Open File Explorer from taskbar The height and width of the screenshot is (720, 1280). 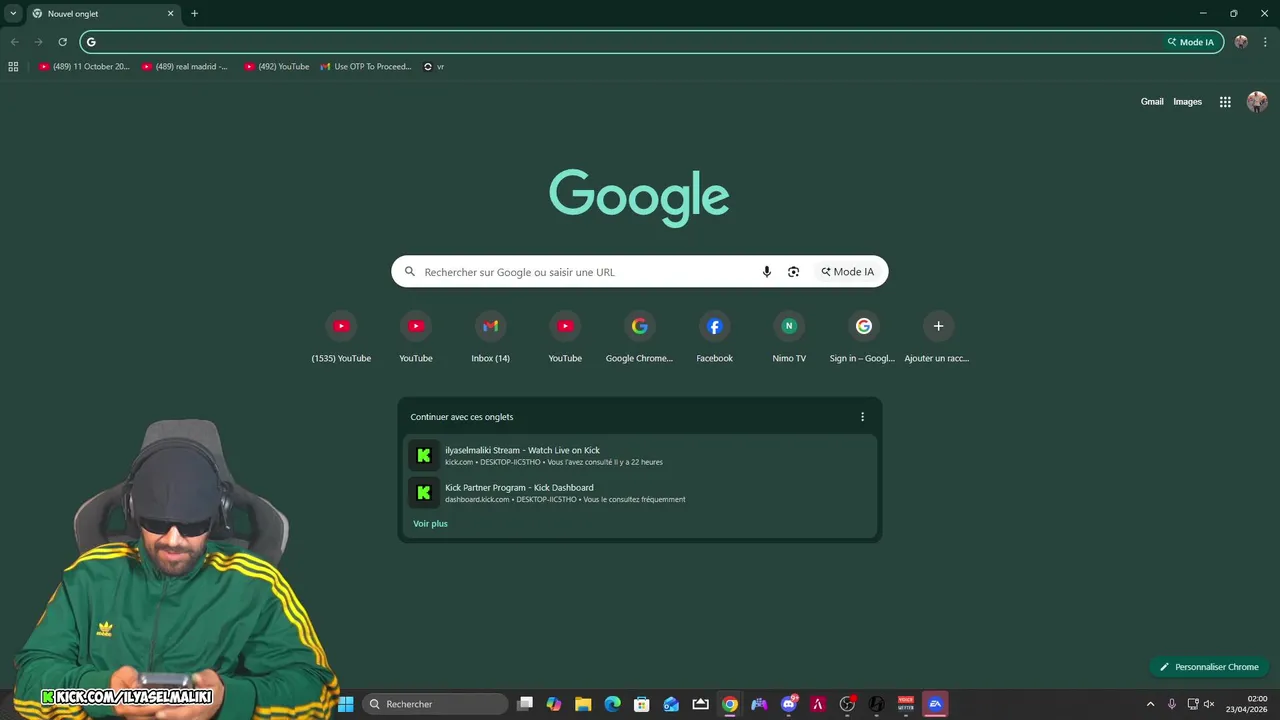pyautogui.click(x=583, y=704)
